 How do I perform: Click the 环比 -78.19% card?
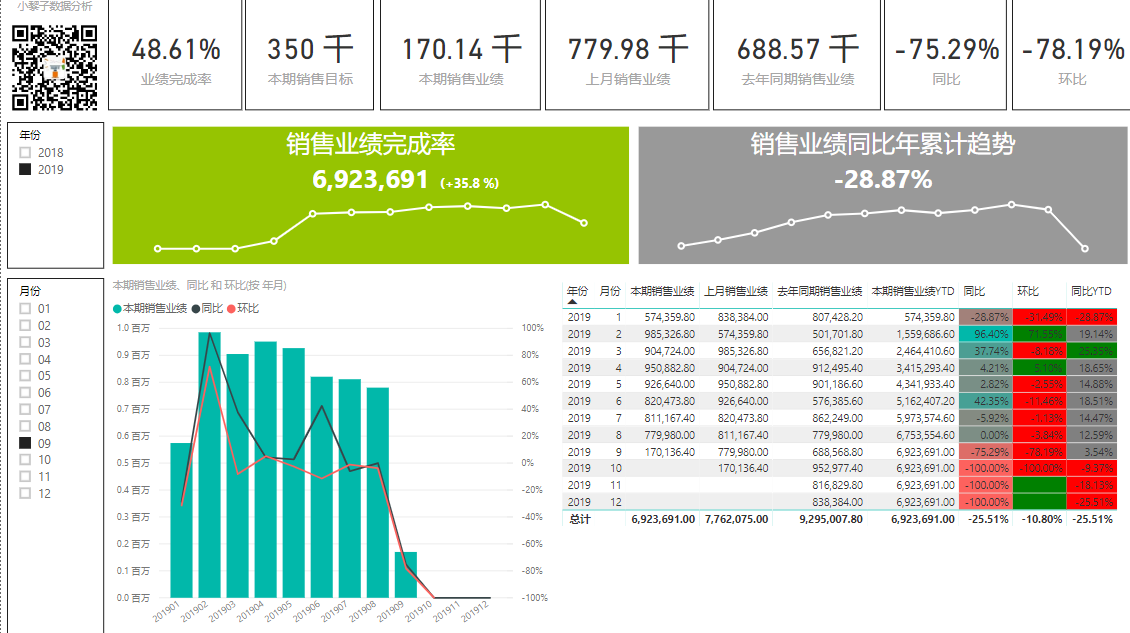tap(1072, 55)
